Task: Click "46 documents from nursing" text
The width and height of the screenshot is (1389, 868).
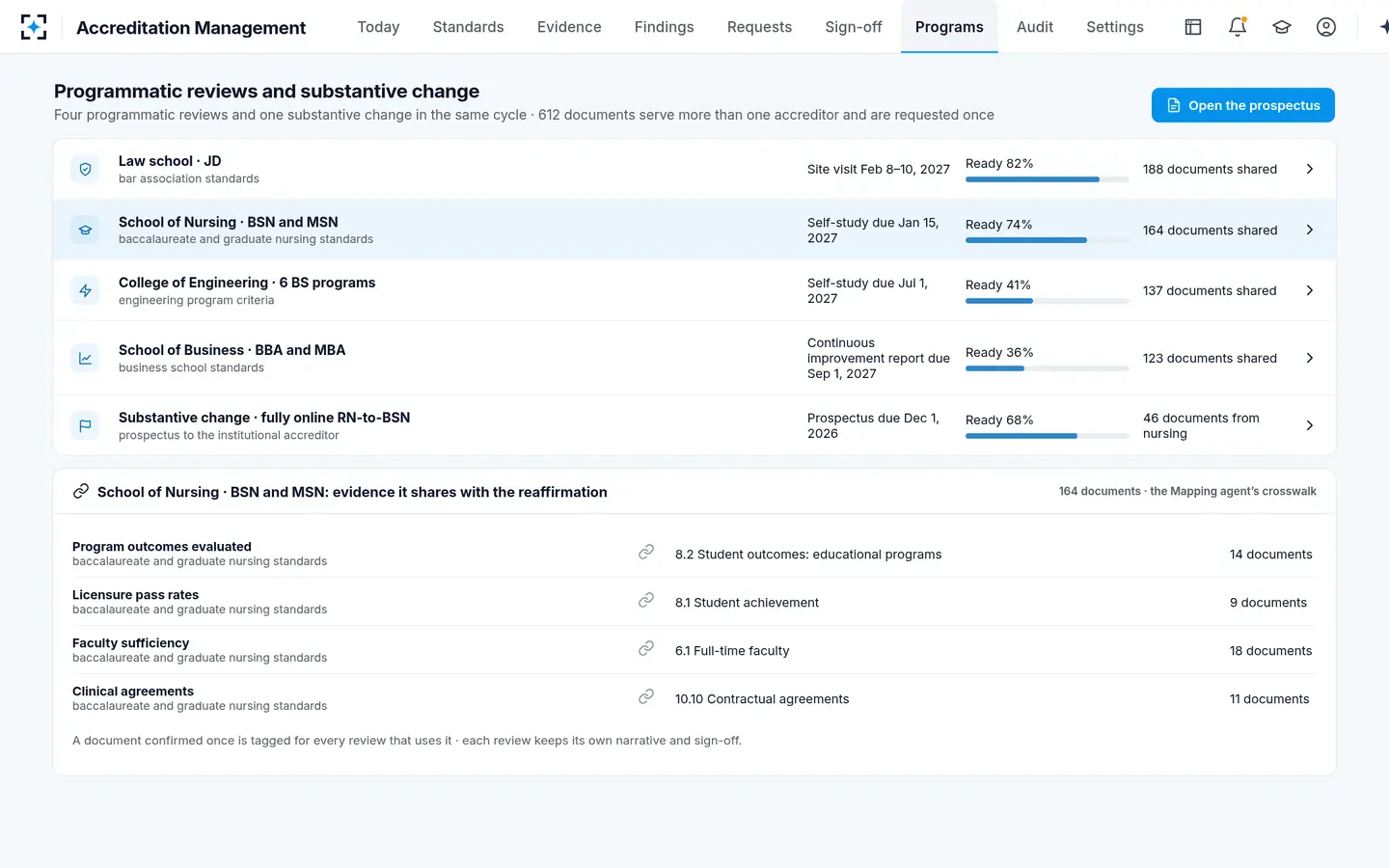Action: coord(1202,425)
